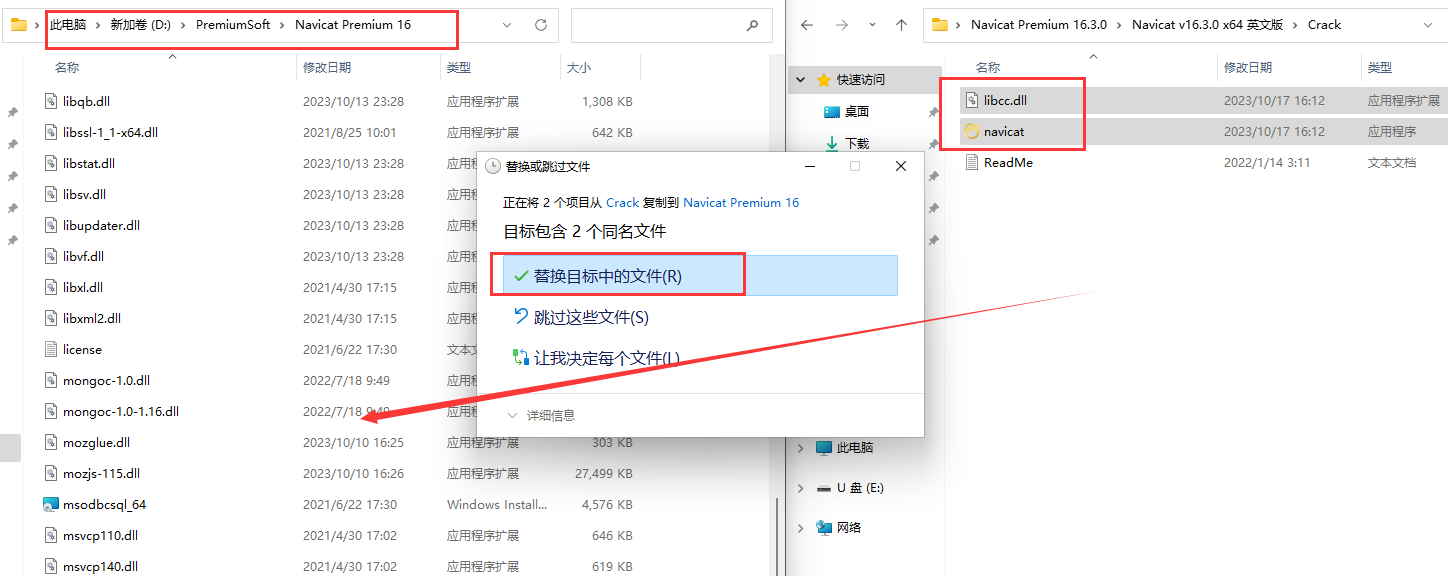The width and height of the screenshot is (1448, 576).
Task: Select the ReadMe file name
Action: click(1008, 162)
